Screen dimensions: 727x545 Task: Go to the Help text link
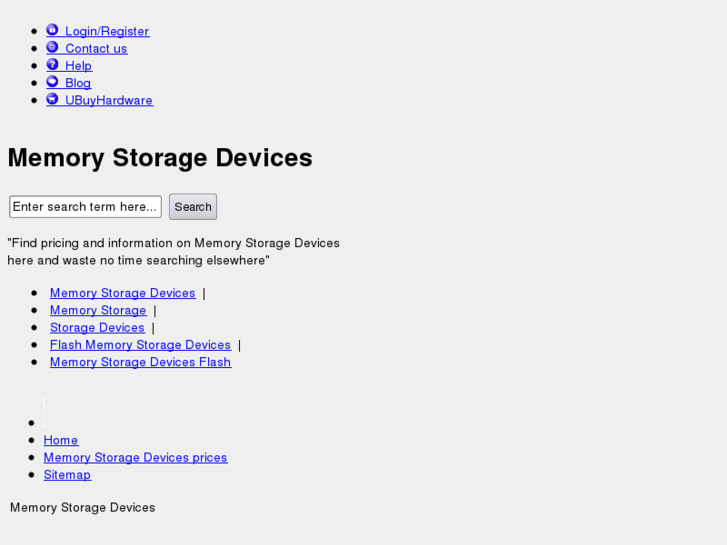(78, 66)
